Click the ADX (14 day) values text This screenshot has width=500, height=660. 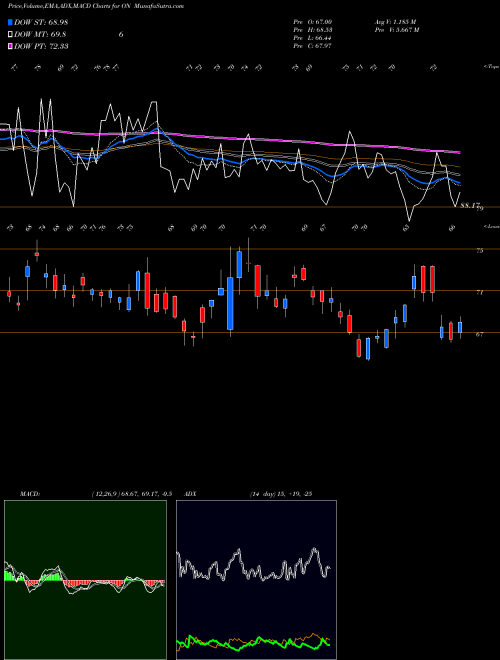click(281, 494)
